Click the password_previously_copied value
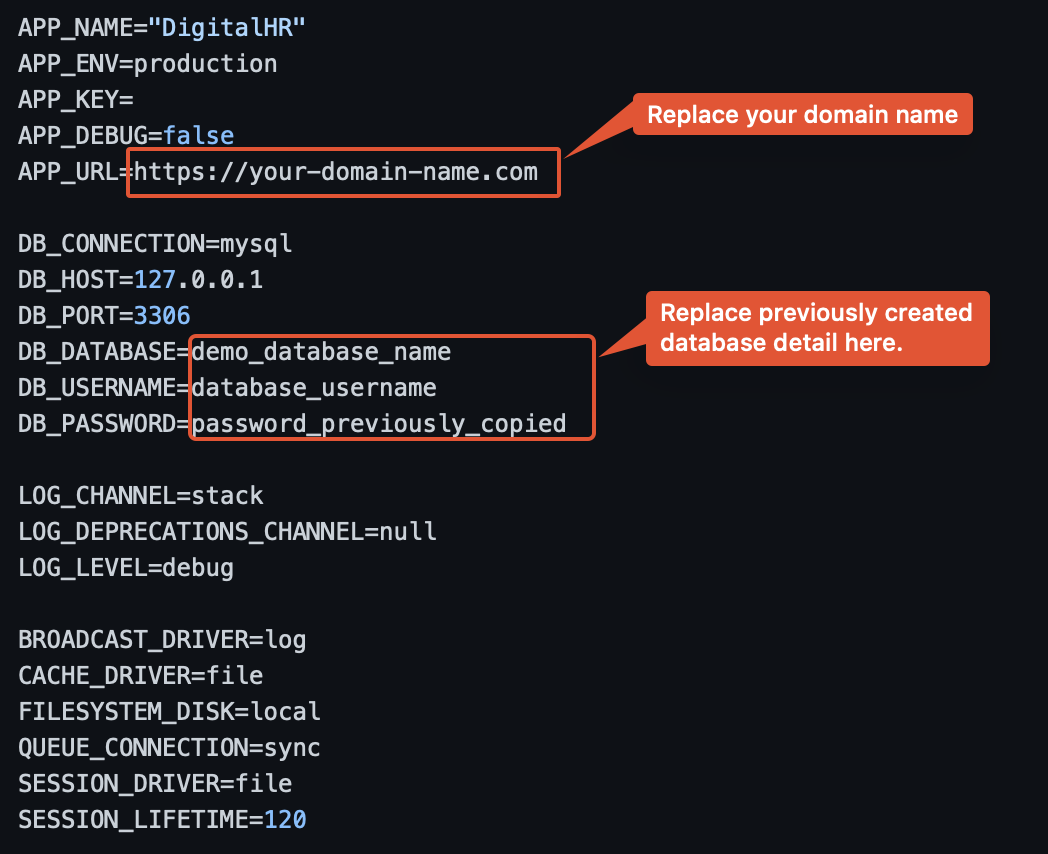 point(379,424)
